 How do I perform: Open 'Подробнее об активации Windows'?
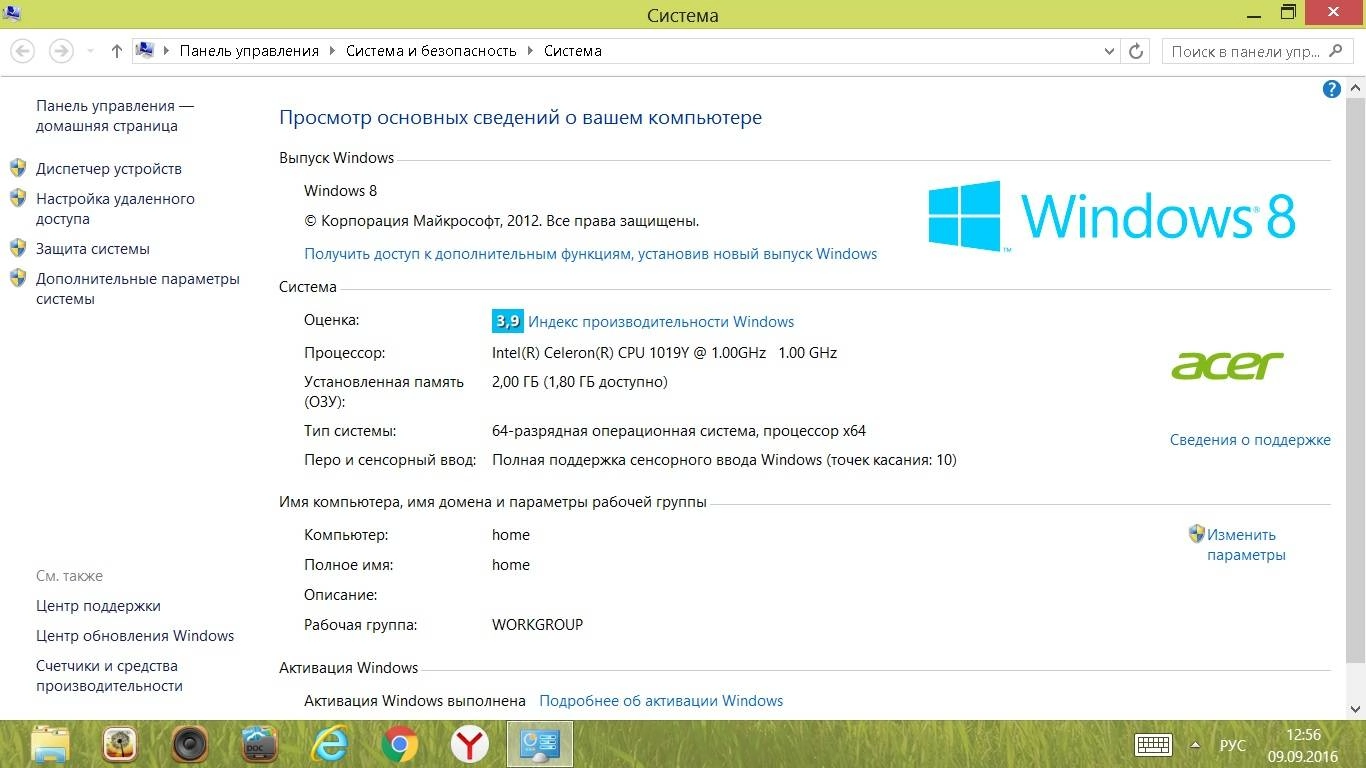pos(661,701)
